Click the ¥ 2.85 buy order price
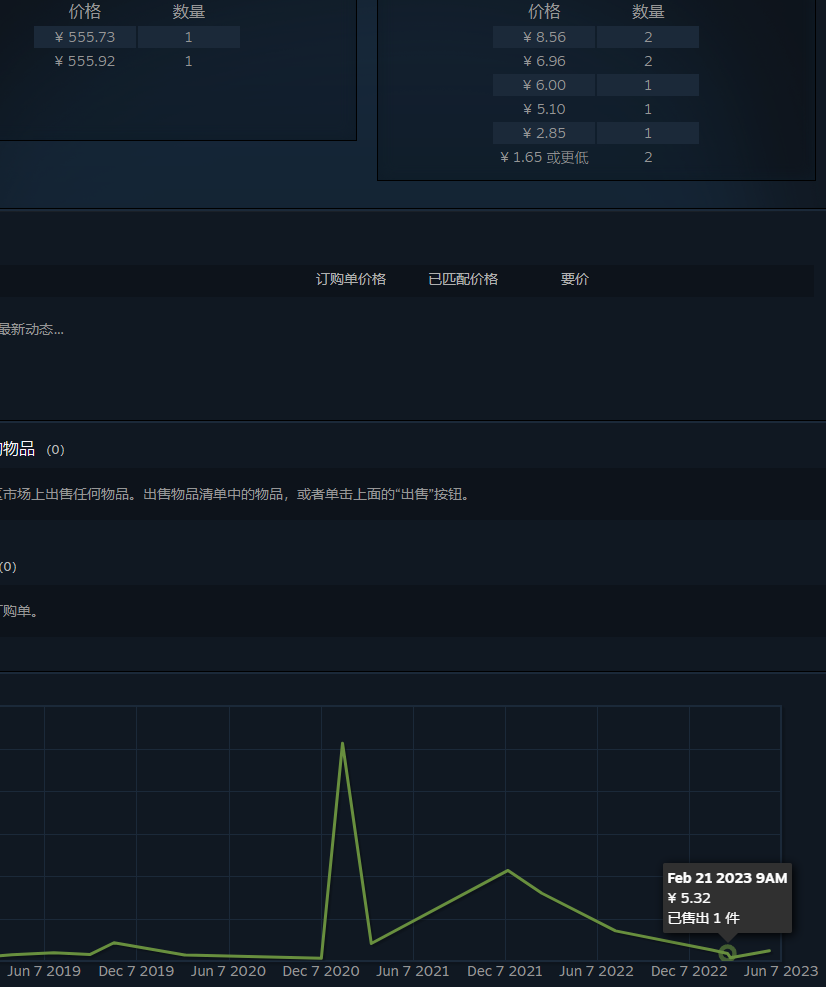This screenshot has height=987, width=826. tap(544, 133)
